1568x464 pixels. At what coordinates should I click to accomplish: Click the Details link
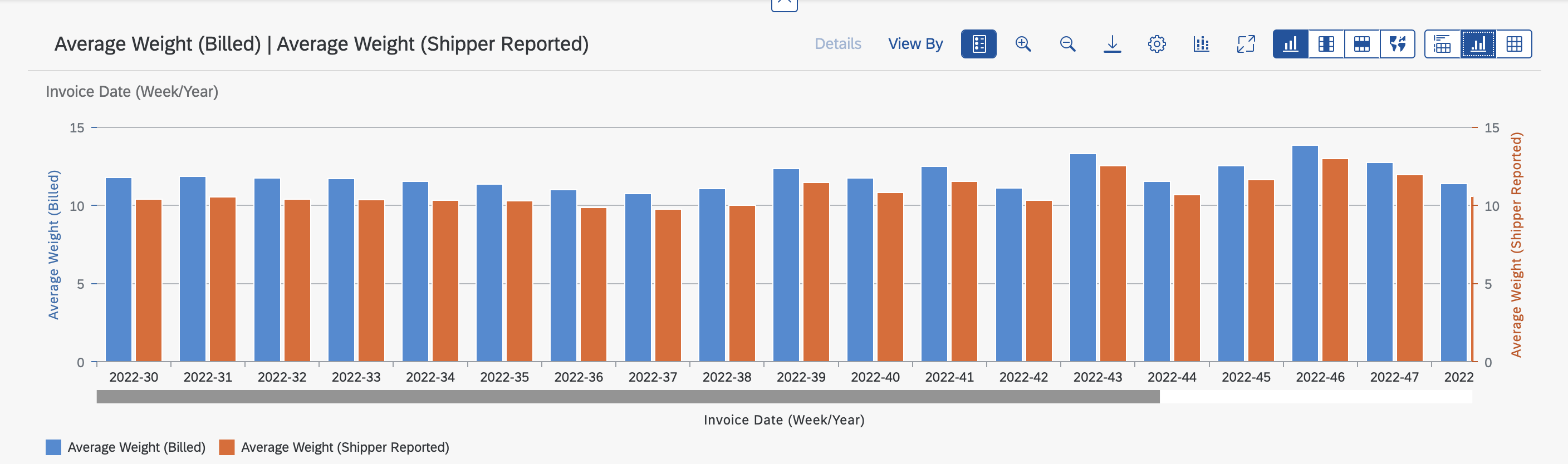pos(837,44)
